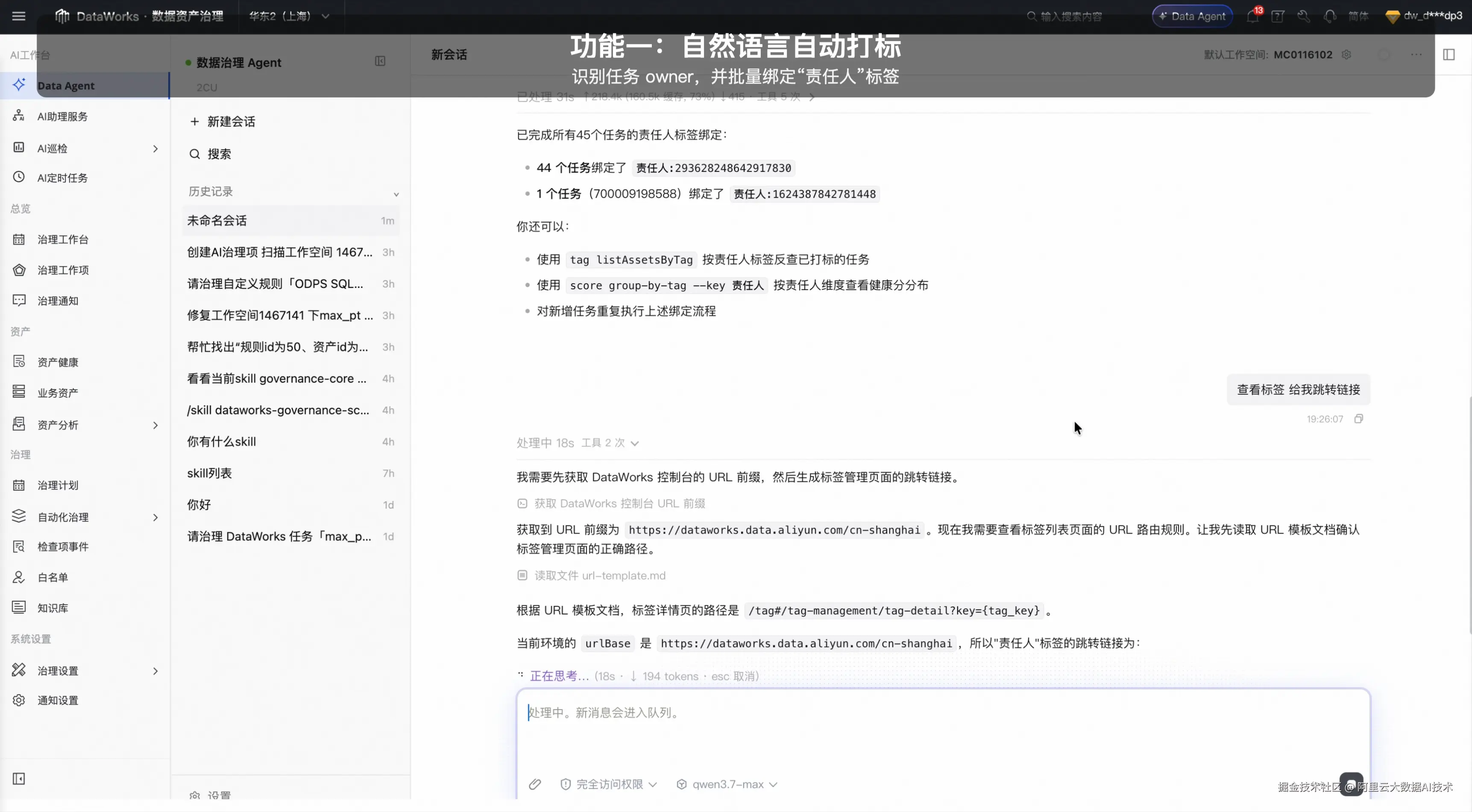Open the 未命名会话 history item
Screen dimensions: 1472x812
(x=291, y=220)
